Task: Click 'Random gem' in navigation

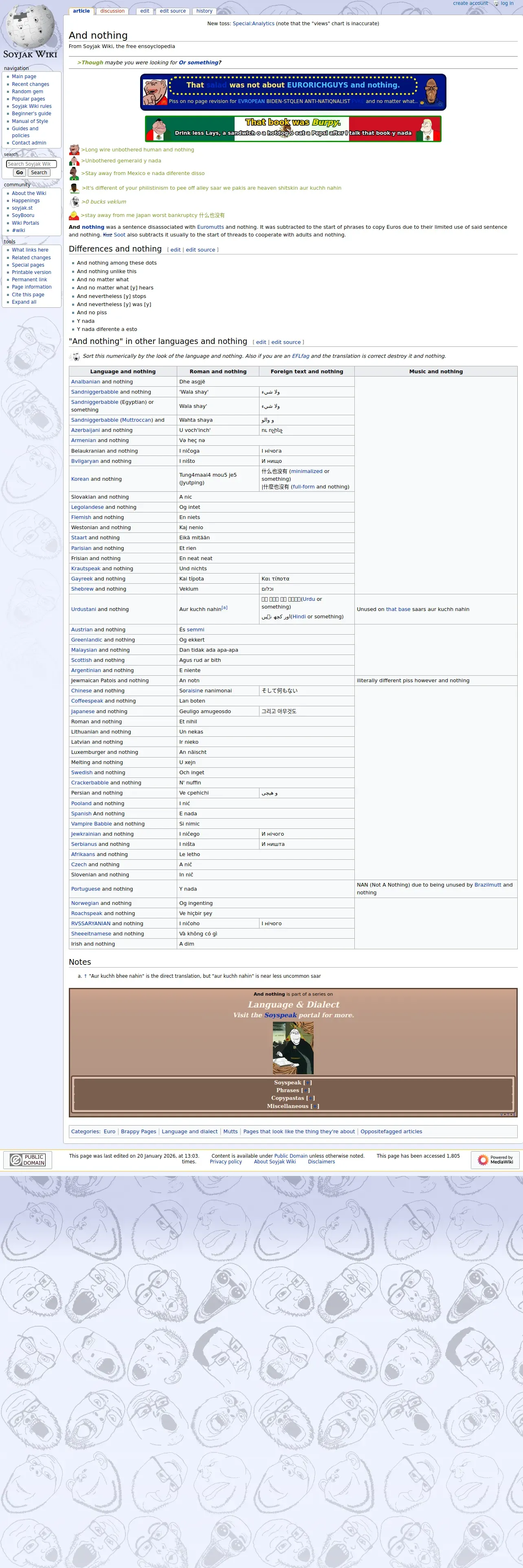Action: [27, 91]
